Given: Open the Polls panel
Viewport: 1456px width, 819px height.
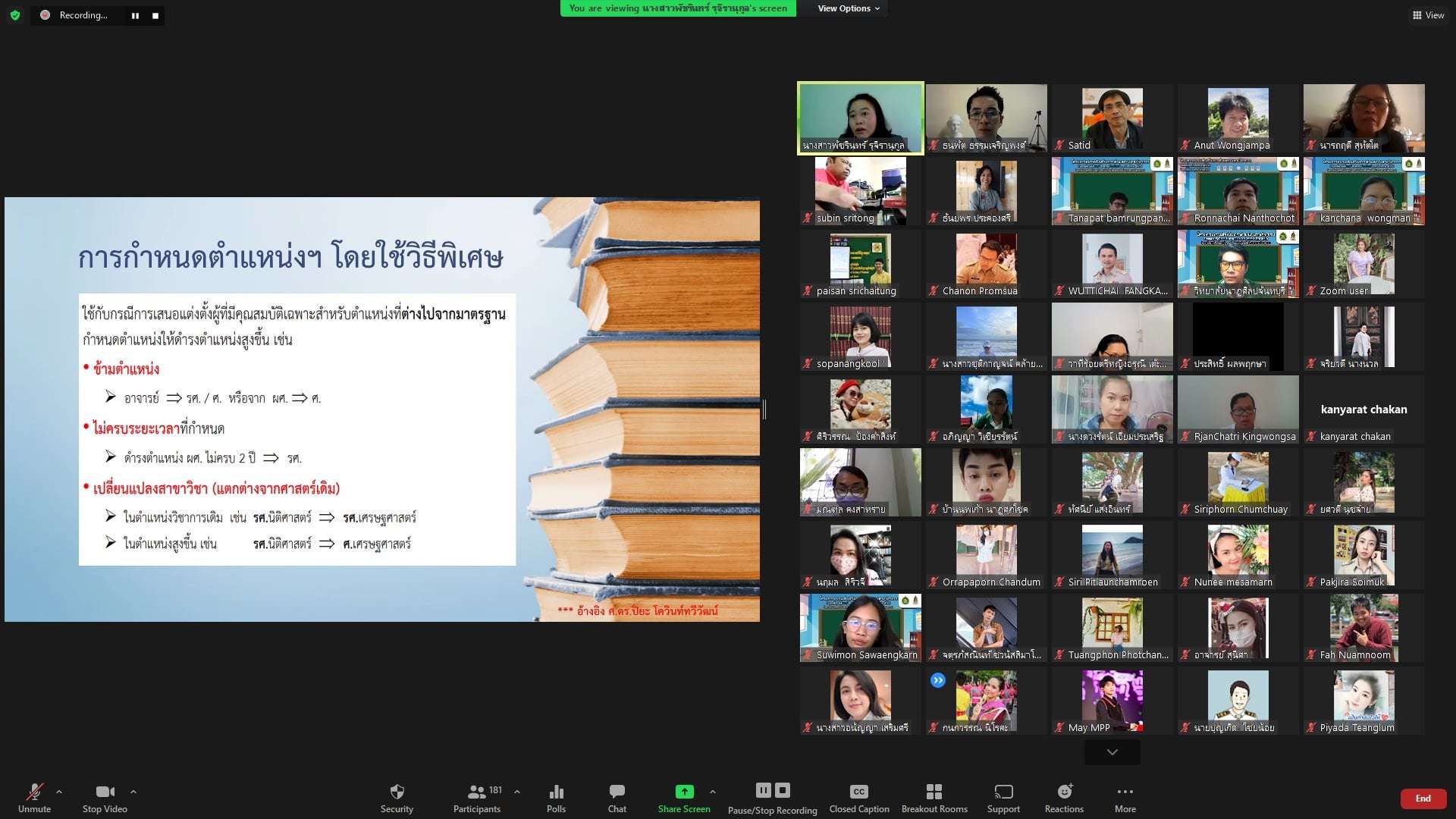Looking at the screenshot, I should pos(556,798).
